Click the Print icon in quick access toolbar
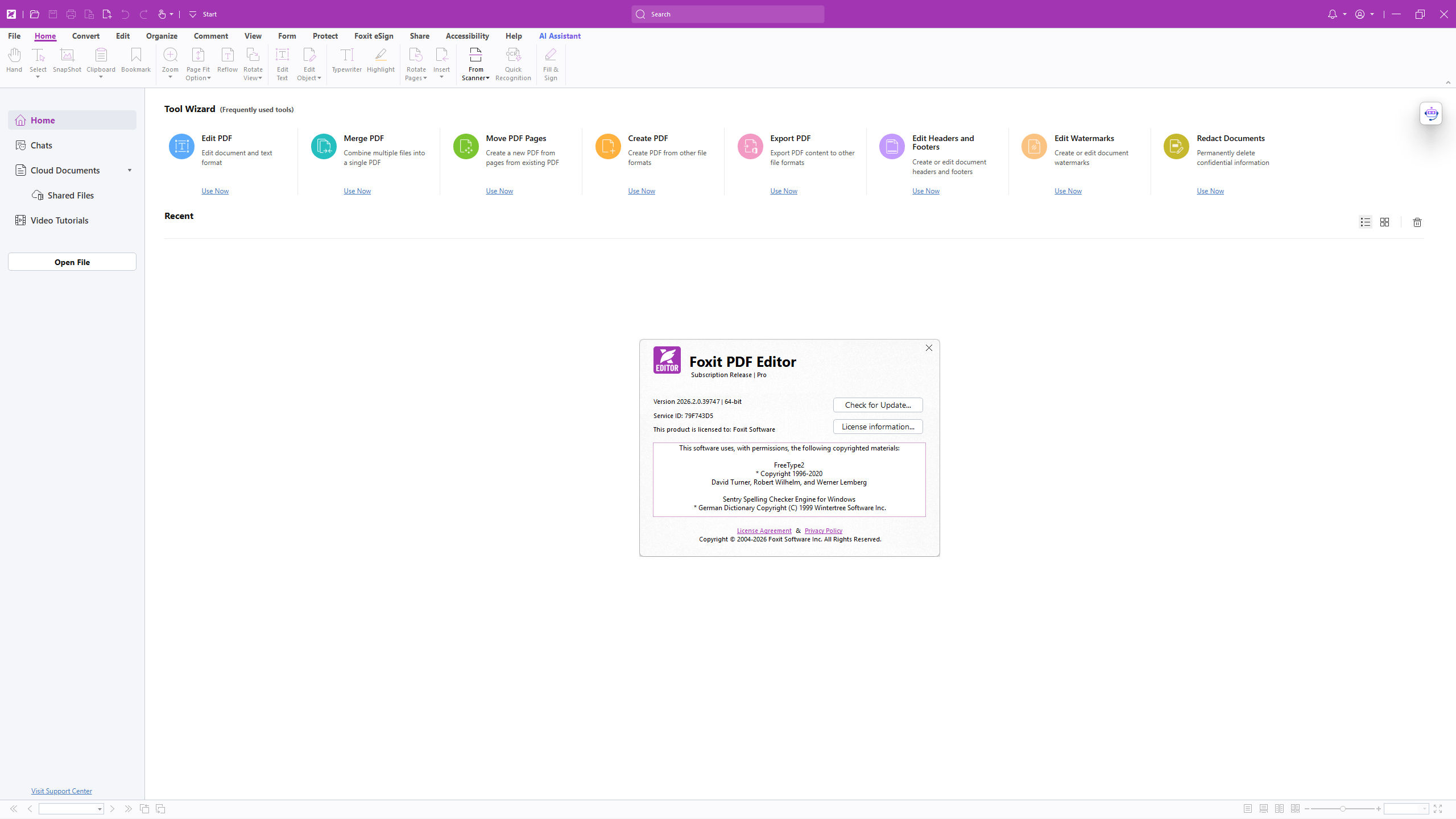Image resolution: width=1456 pixels, height=819 pixels. point(71,14)
